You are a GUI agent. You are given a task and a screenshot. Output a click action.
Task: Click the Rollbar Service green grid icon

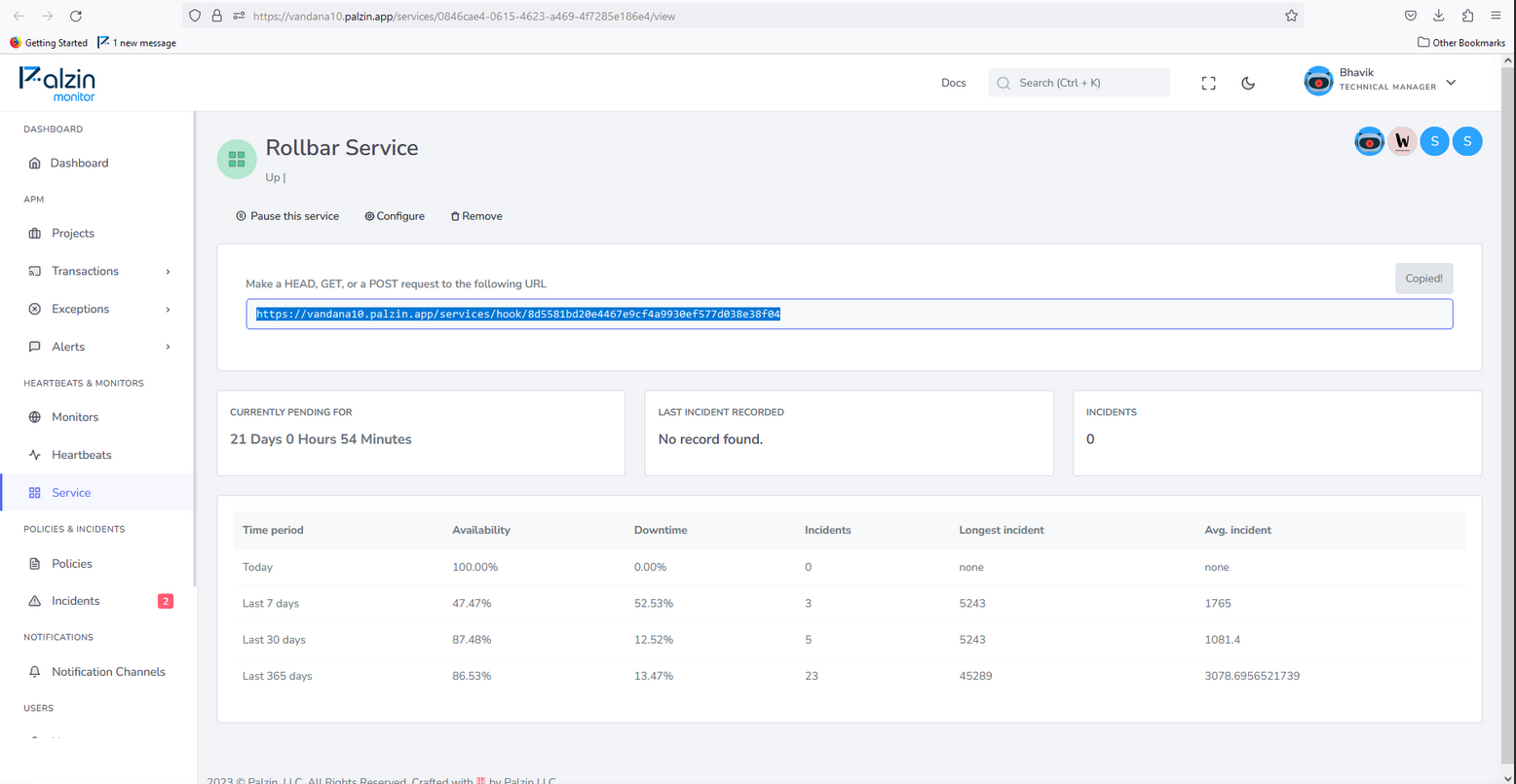(x=237, y=160)
